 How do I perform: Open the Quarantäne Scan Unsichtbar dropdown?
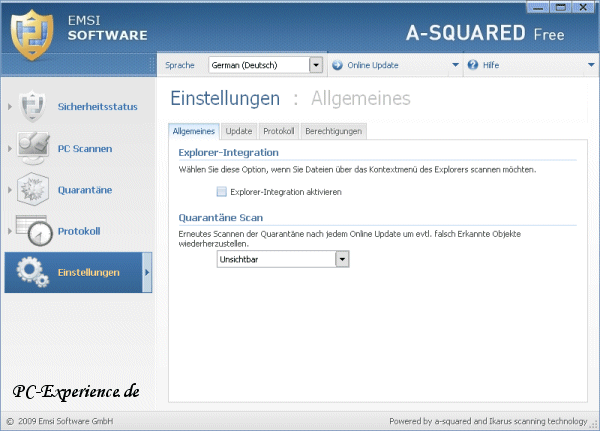point(341,259)
